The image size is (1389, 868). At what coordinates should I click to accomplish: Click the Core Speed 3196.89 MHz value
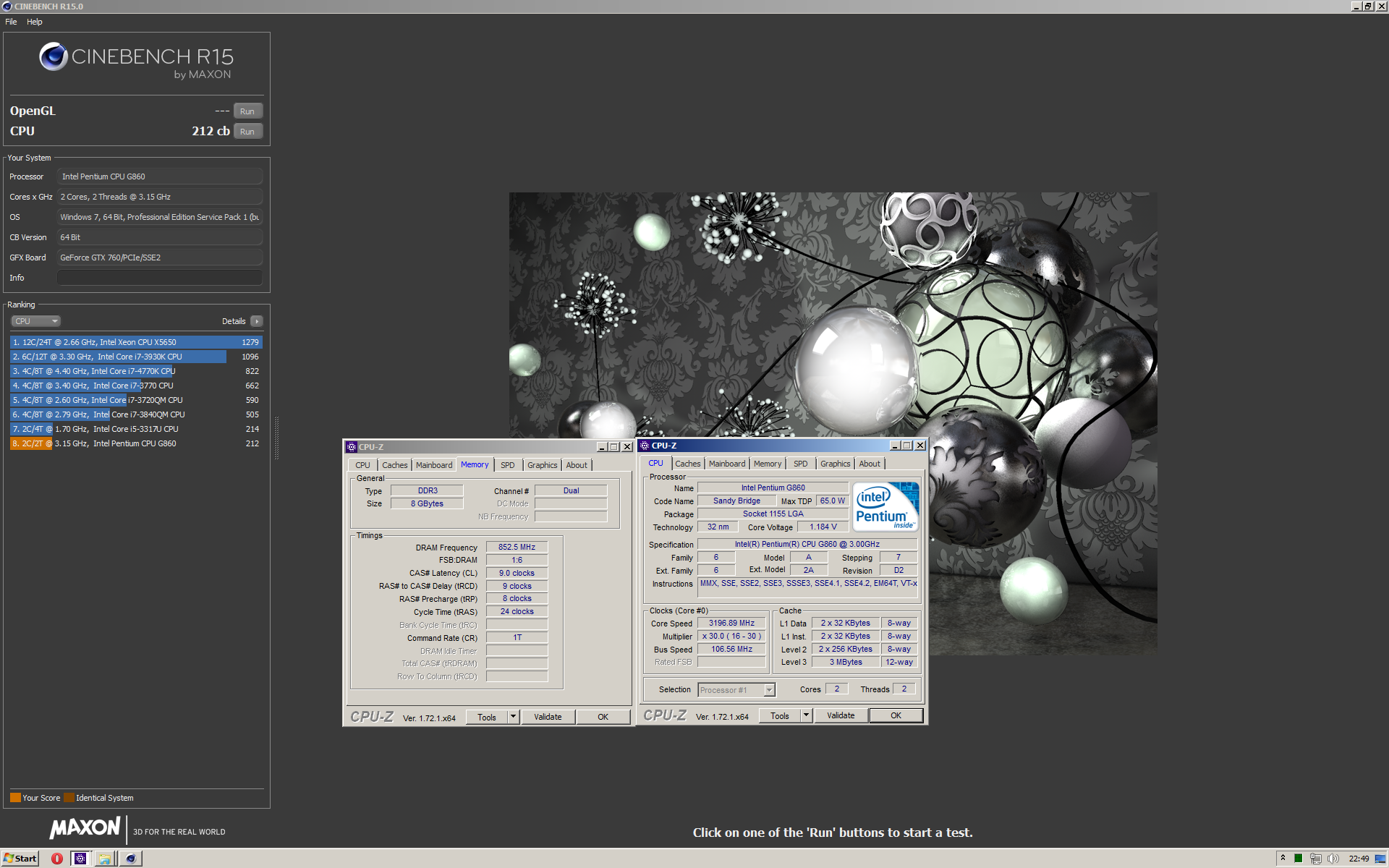(x=731, y=623)
